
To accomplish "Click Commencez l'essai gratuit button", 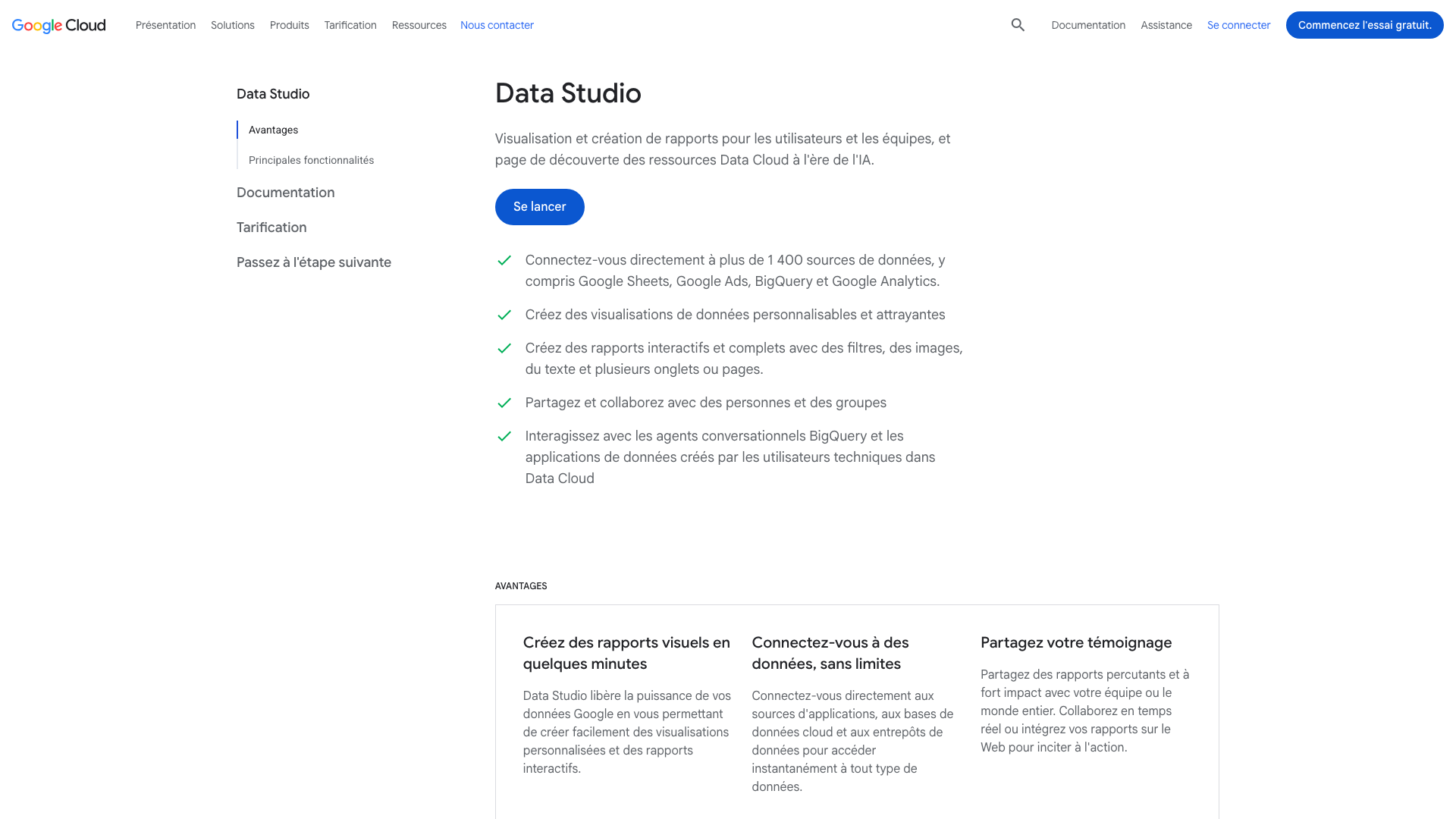I will coord(1365,25).
